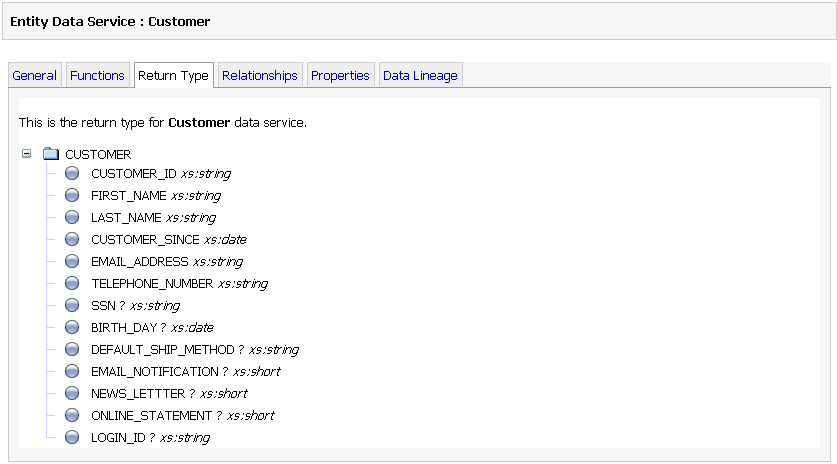
Task: Click the return type description sentence
Action: (163, 122)
